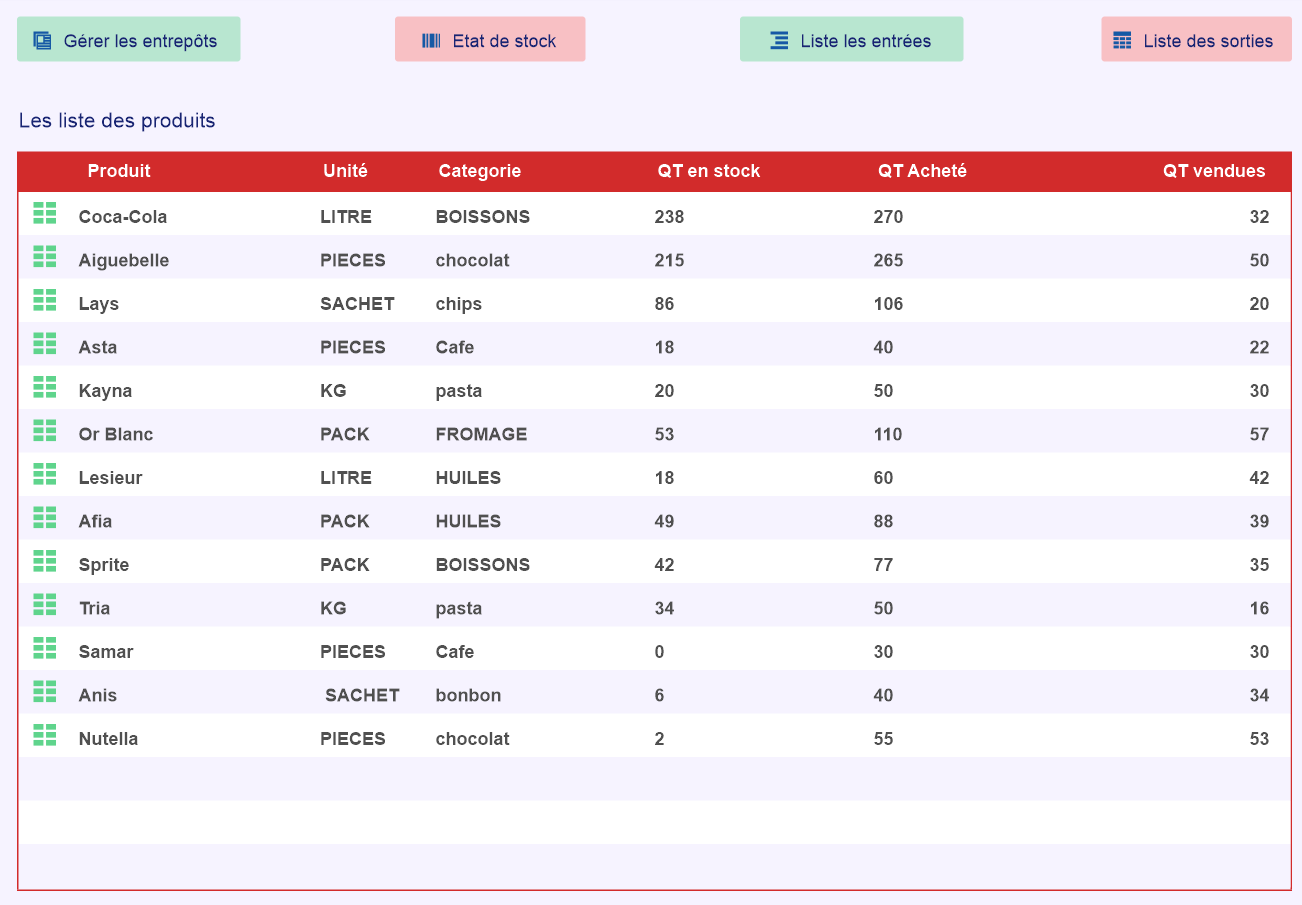
Task: Select the Lesieur product name
Action: 111,478
